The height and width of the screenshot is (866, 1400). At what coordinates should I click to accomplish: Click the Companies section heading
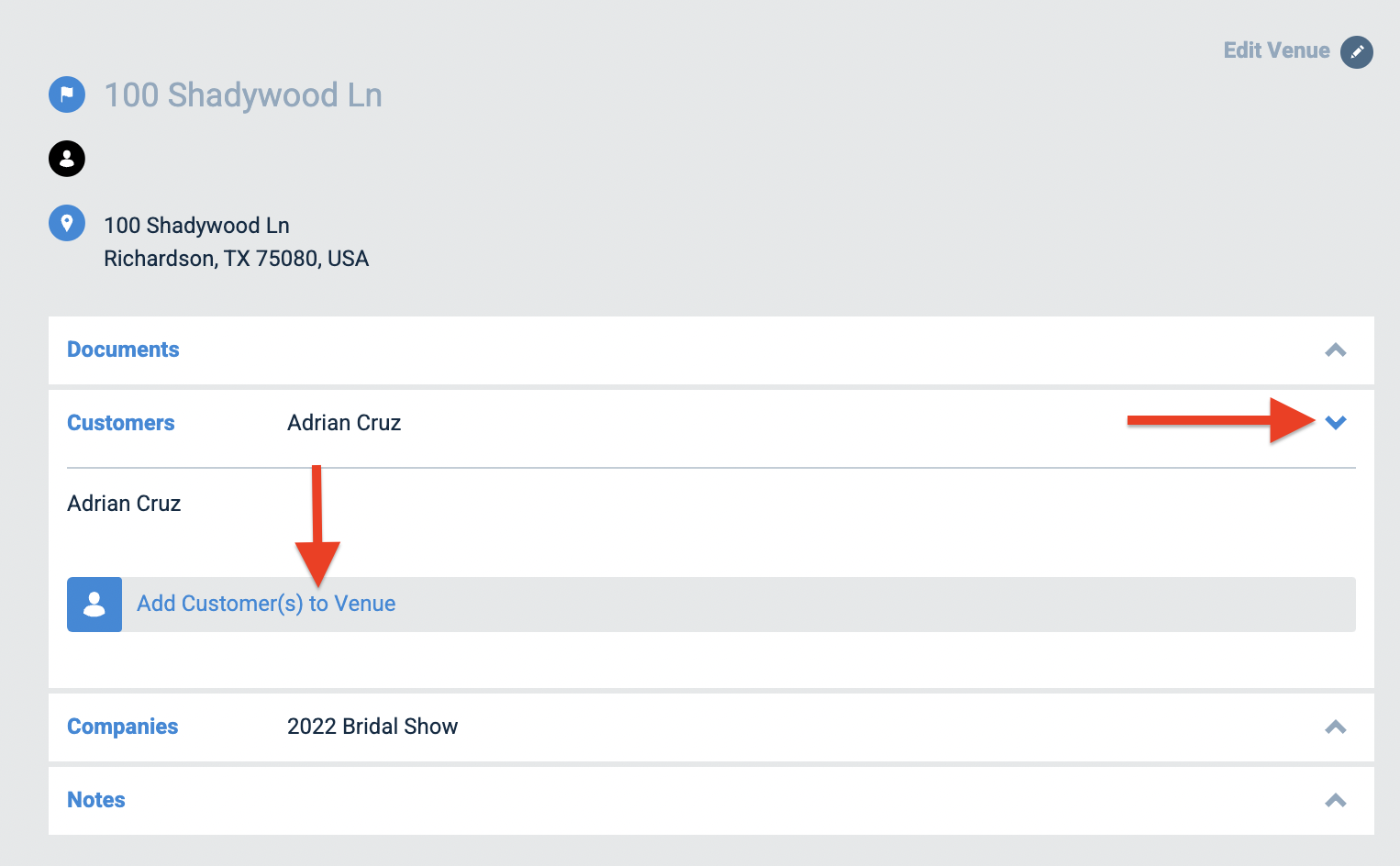(123, 727)
